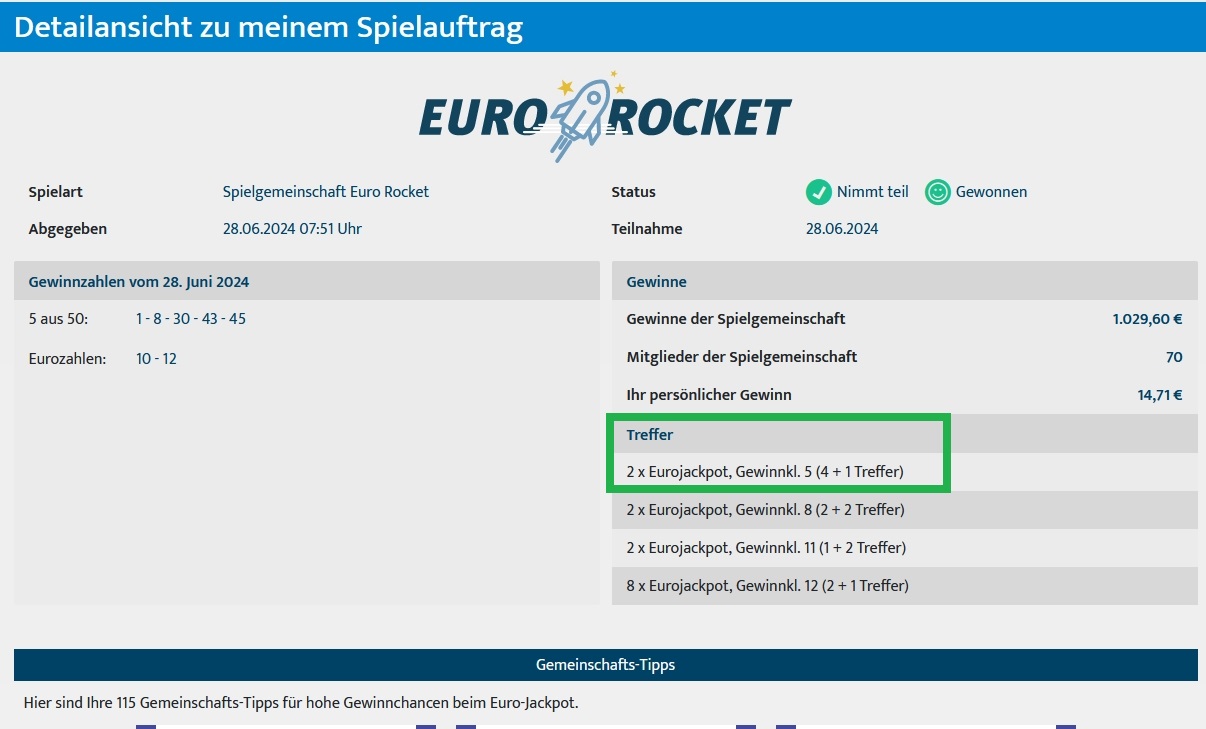Click '115 Gemeinschafts-Tipps' description text
The height and width of the screenshot is (729, 1206).
coord(301,703)
